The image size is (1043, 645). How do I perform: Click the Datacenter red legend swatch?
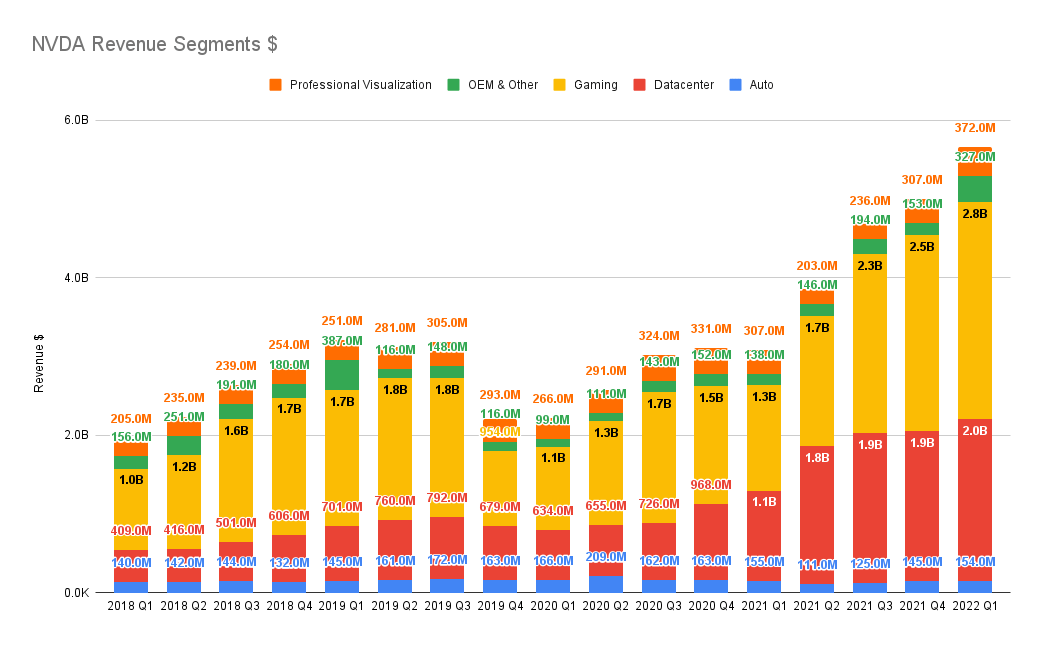pos(640,84)
